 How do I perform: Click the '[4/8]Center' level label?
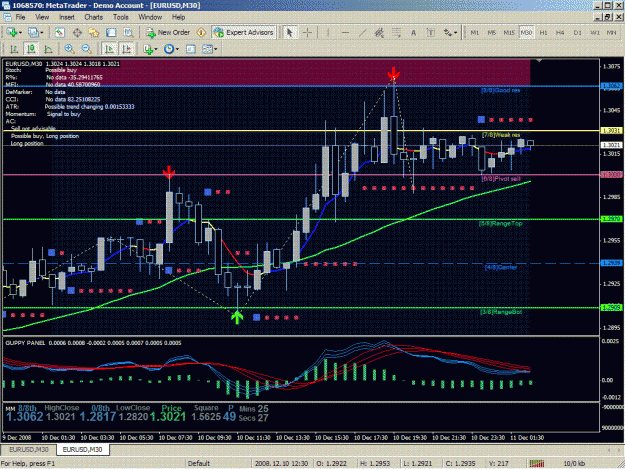[501, 267]
